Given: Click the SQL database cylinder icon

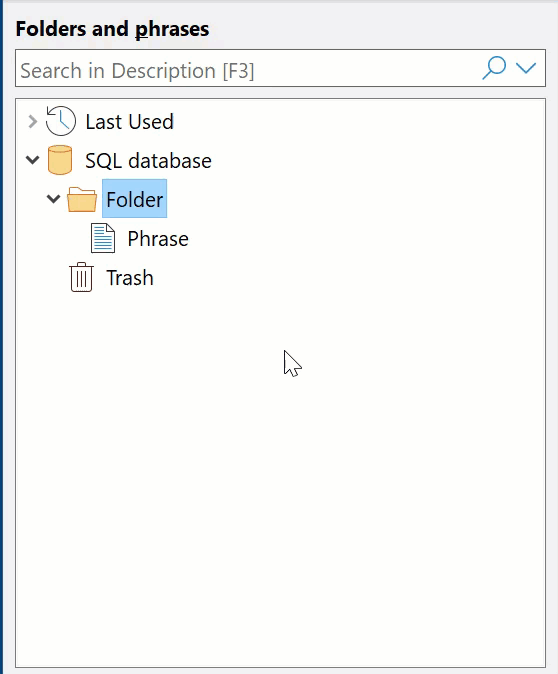Looking at the screenshot, I should click(60, 160).
